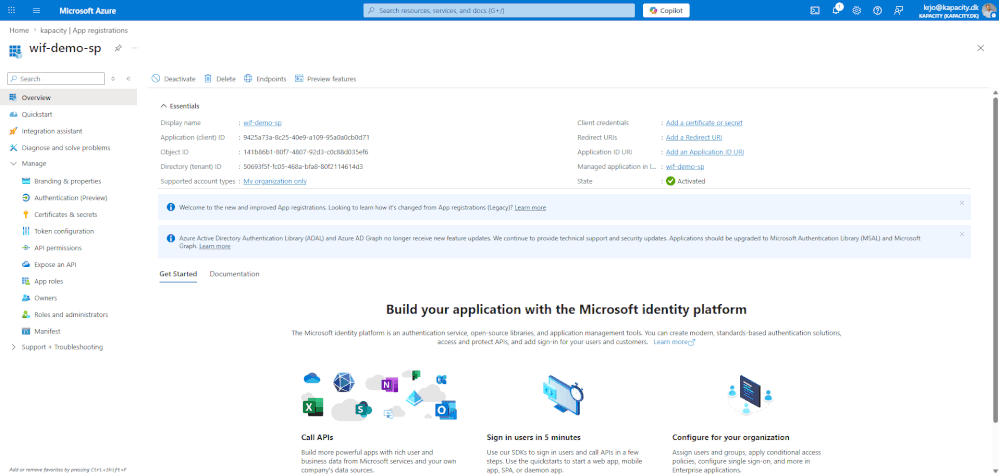The height and width of the screenshot is (474, 999).
Task: Click Microsoft Azure portal title
Action: pyautogui.click(x=88, y=10)
